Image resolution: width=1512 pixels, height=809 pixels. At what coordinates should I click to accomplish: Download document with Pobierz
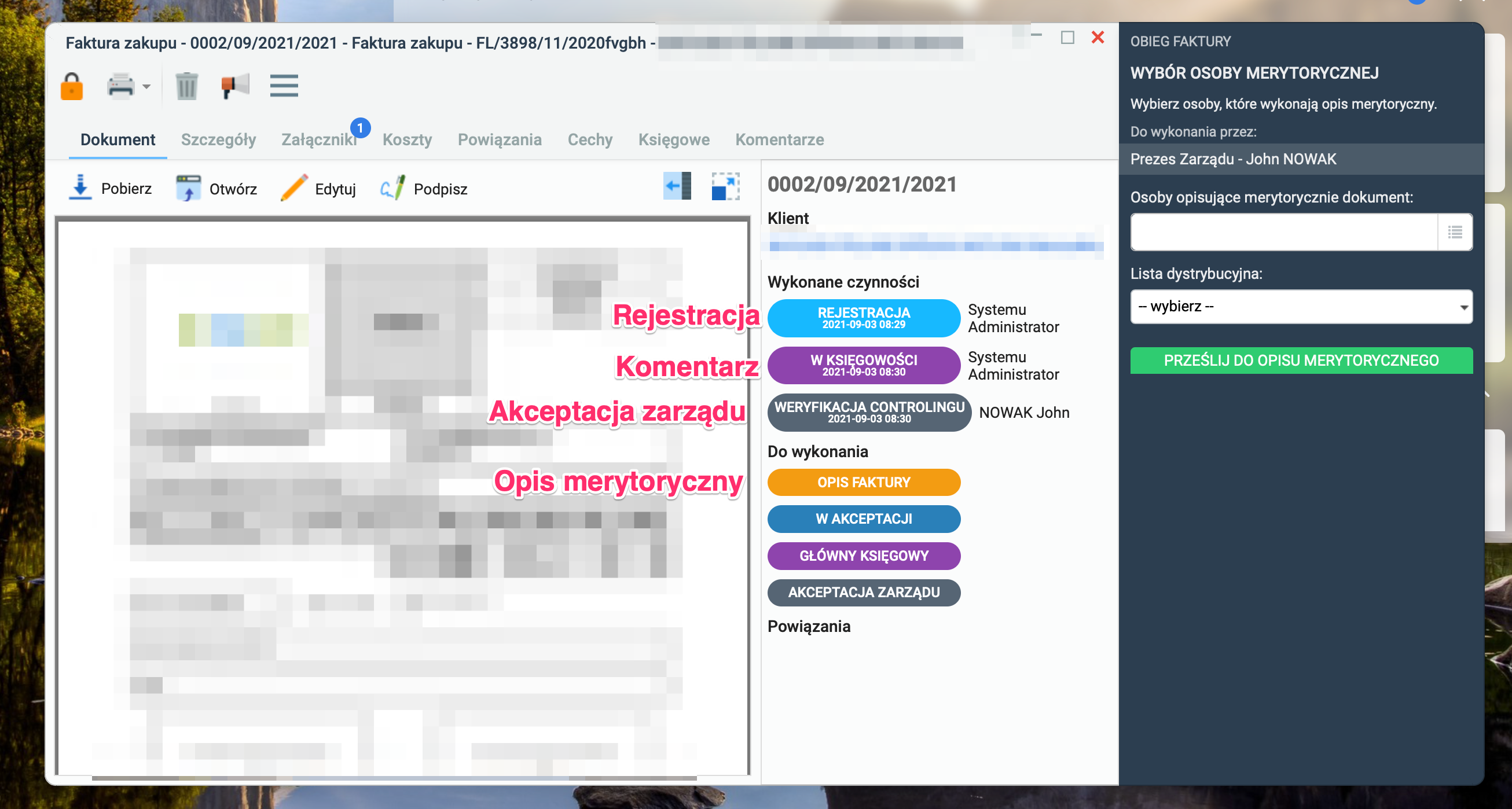(x=110, y=188)
